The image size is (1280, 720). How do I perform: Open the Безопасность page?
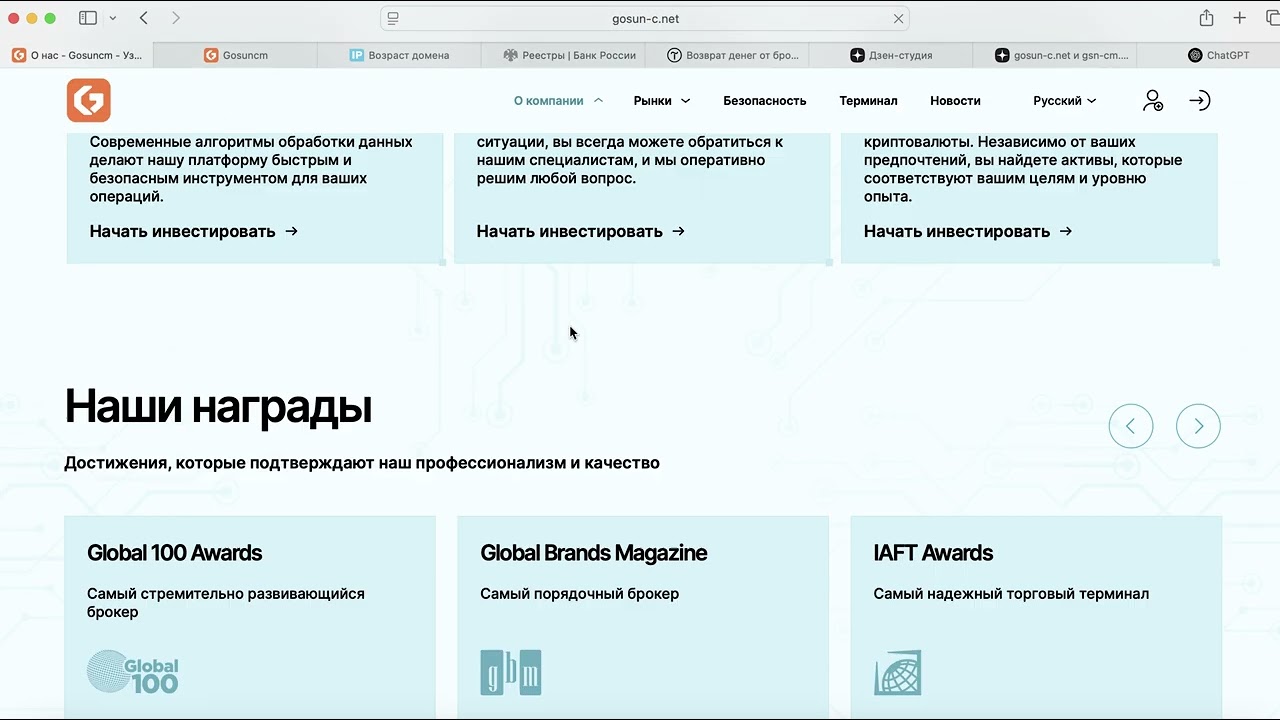765,100
